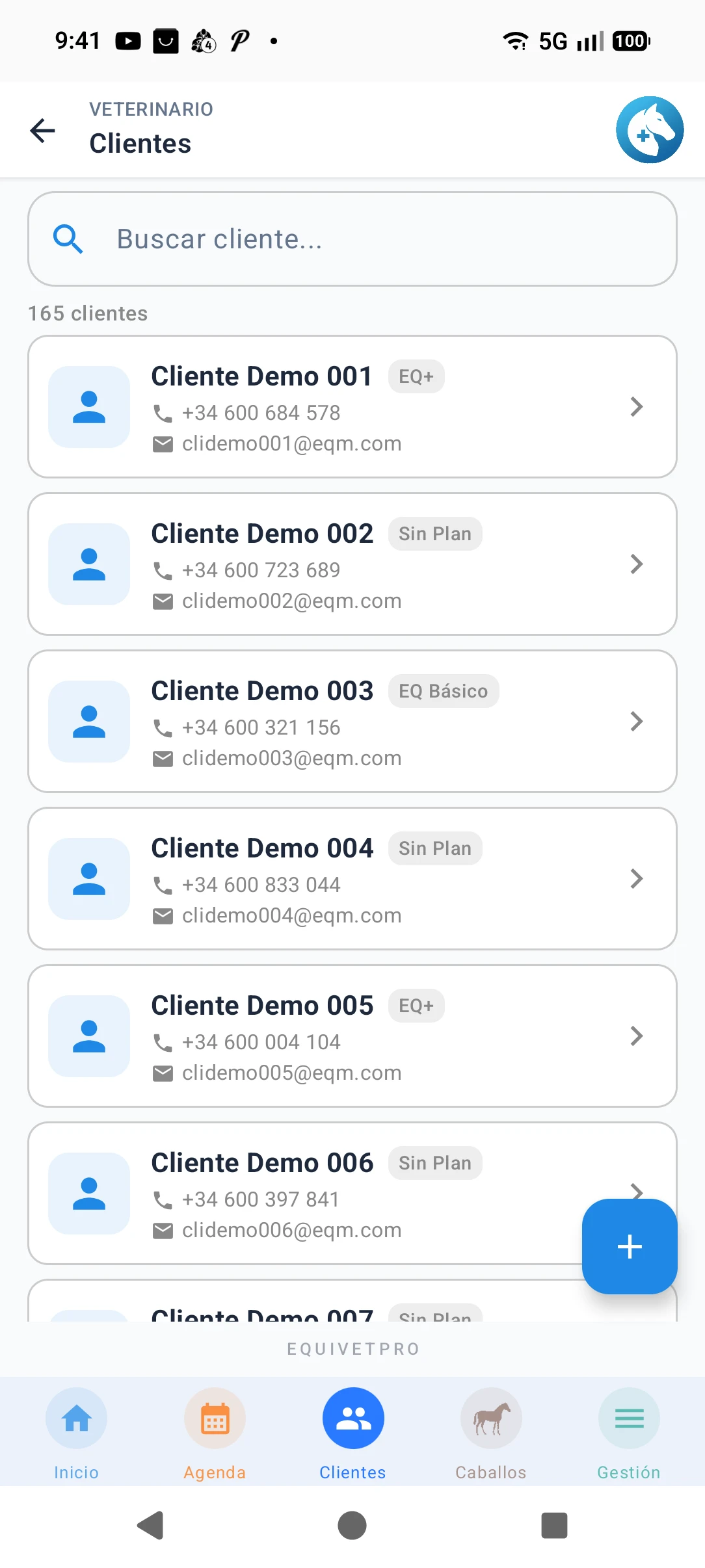
Task: Tap Cliente Demo 001 avatar icon
Action: tap(89, 407)
